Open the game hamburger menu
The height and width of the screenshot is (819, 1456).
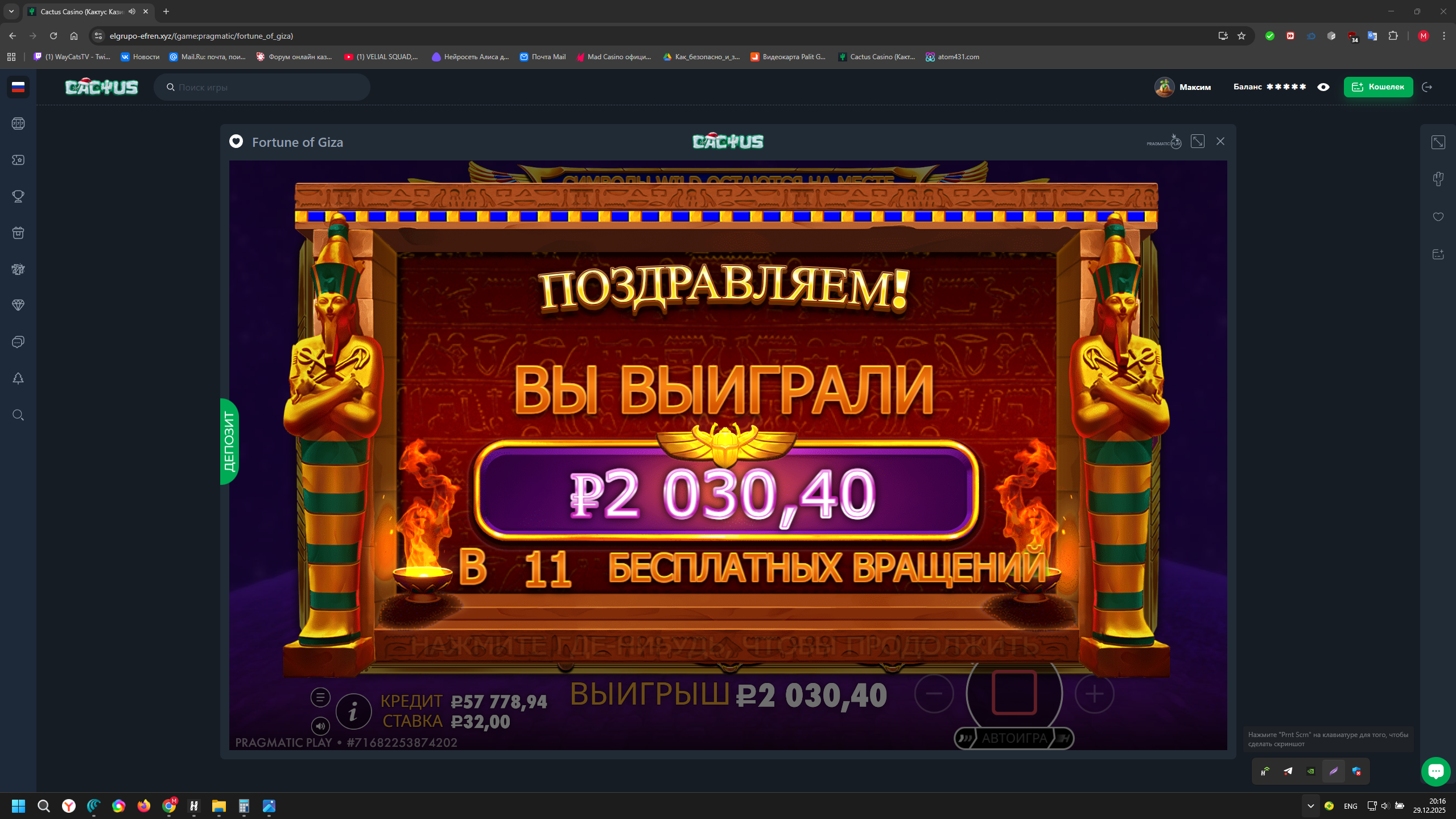(x=320, y=697)
